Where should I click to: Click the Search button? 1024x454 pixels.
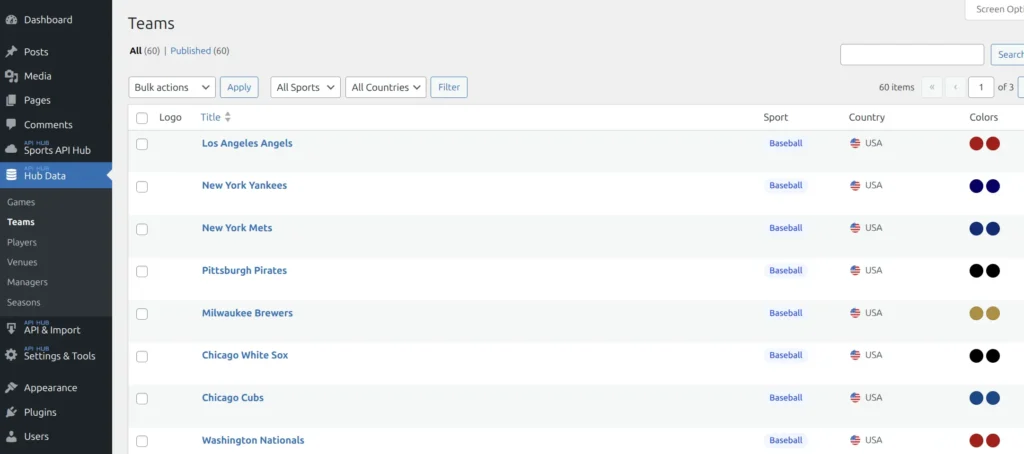tap(1007, 55)
